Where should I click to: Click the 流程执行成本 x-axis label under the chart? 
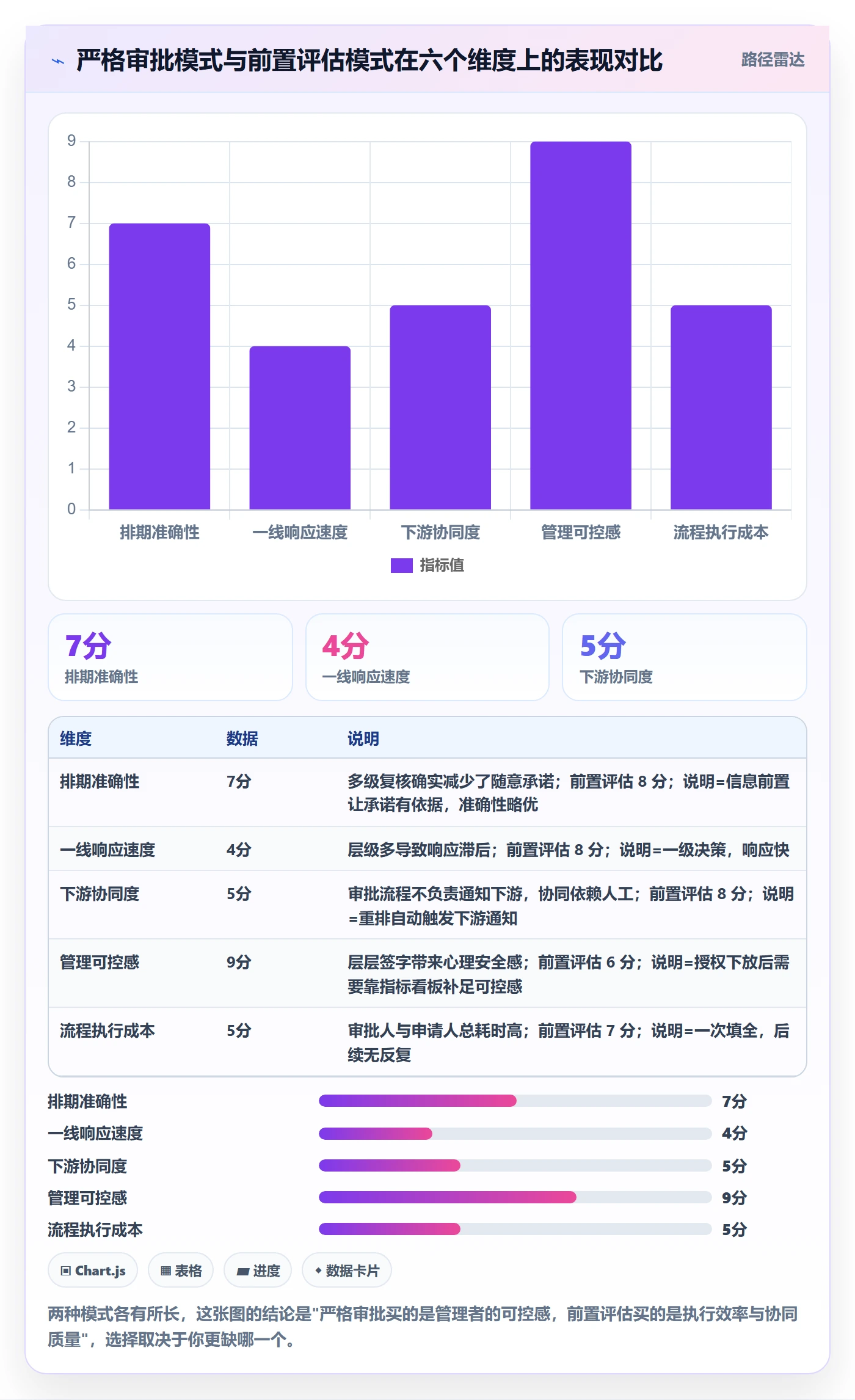tap(721, 532)
